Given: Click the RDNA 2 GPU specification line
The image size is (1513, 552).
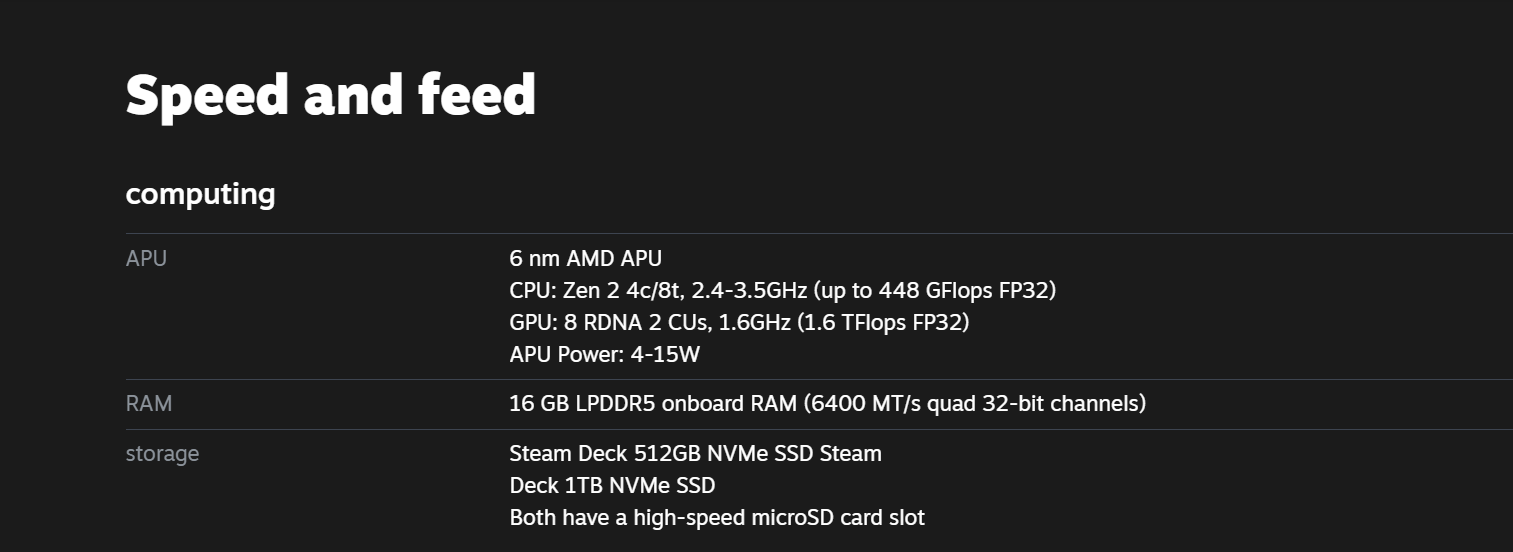Looking at the screenshot, I should pos(740,322).
